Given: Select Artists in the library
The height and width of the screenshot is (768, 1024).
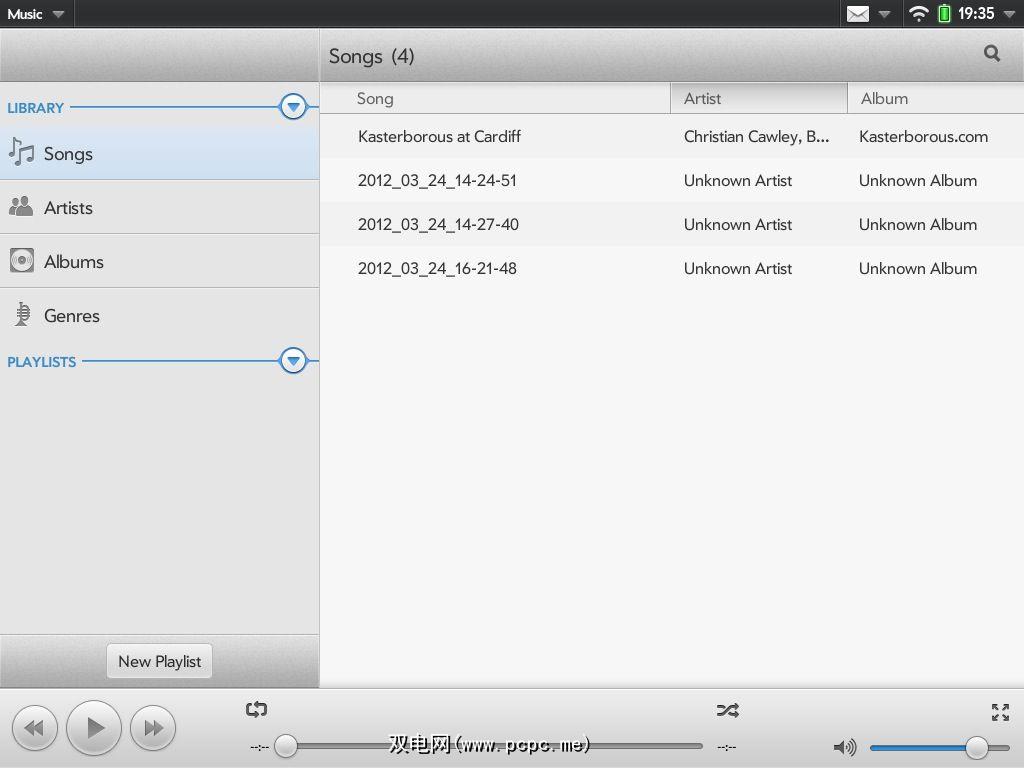Looking at the screenshot, I should (159, 207).
